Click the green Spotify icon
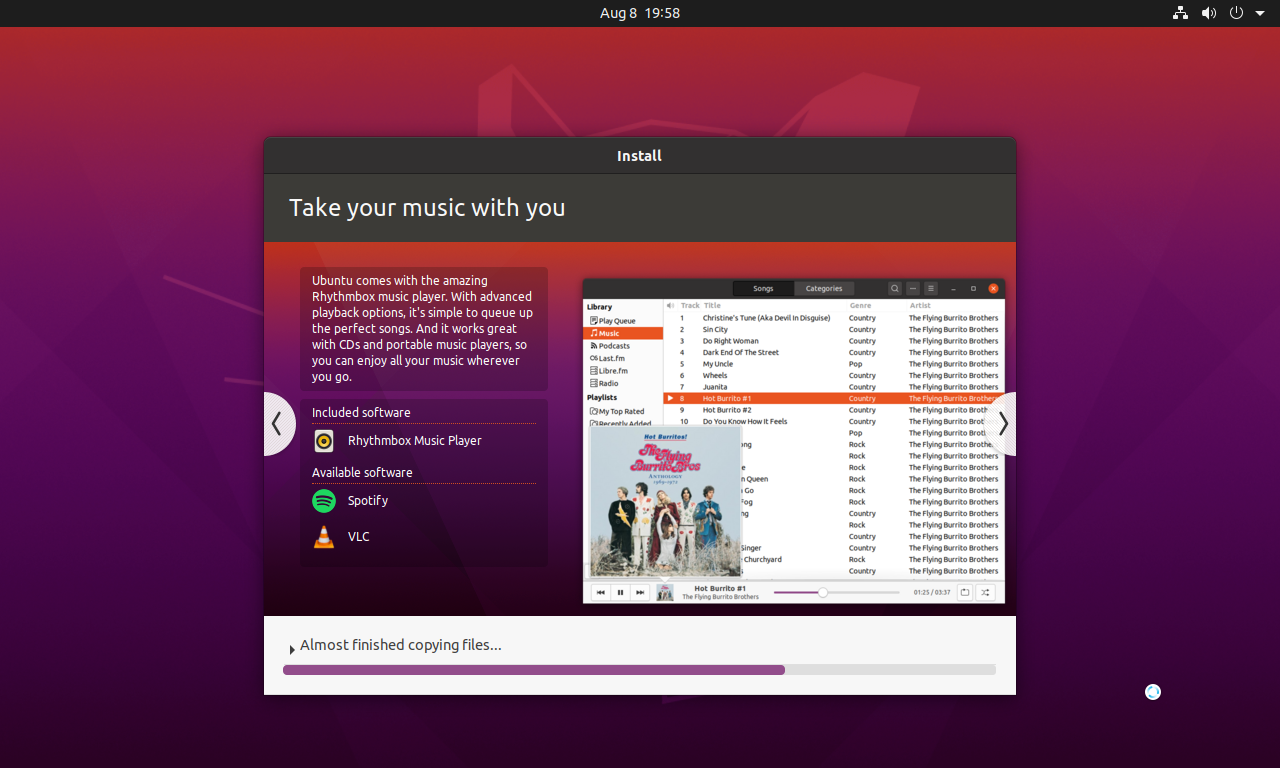 pos(324,501)
